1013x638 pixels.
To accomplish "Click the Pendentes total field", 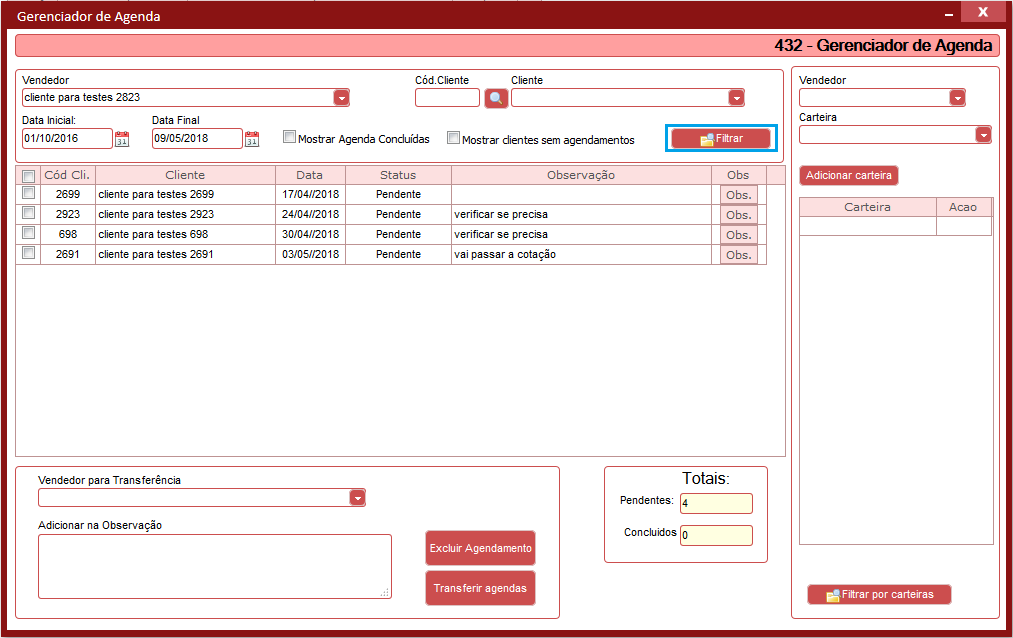I will tap(716, 503).
